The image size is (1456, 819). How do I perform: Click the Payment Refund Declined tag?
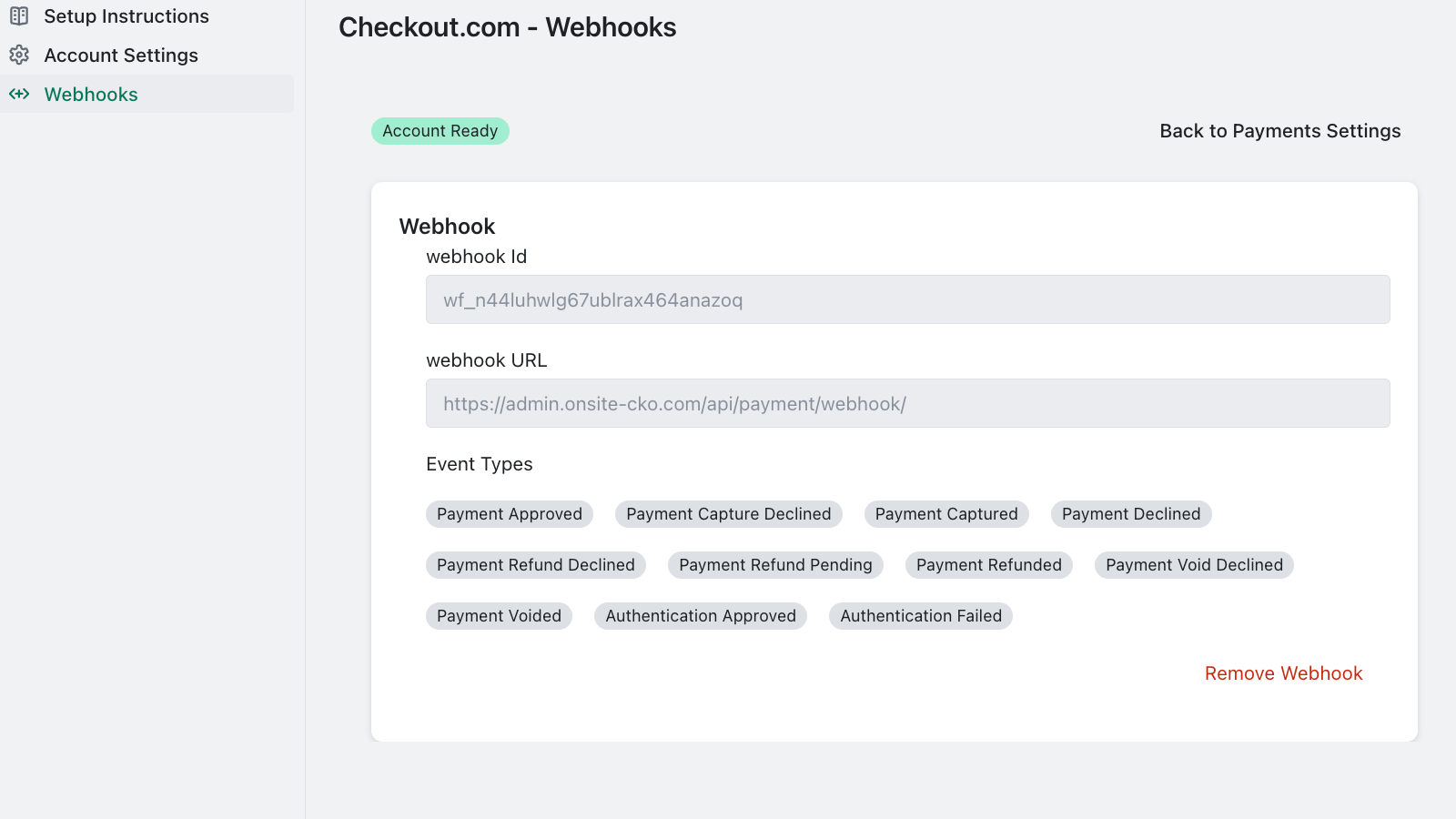(x=536, y=565)
